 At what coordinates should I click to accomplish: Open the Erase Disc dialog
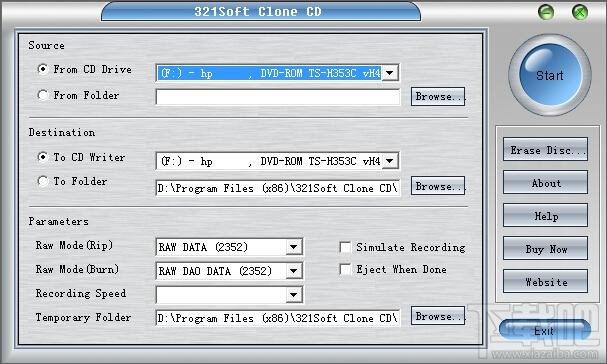(545, 149)
